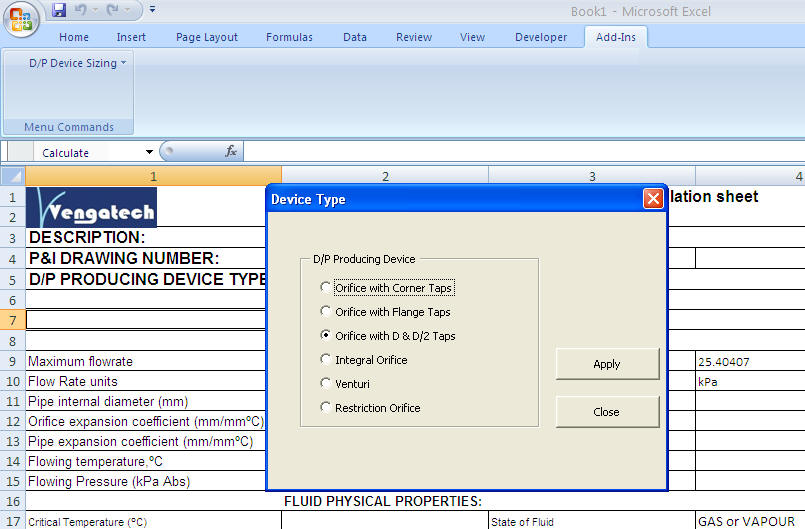Choose the Venturi radio button
Viewport: 805px width, 529px height.
[x=326, y=384]
